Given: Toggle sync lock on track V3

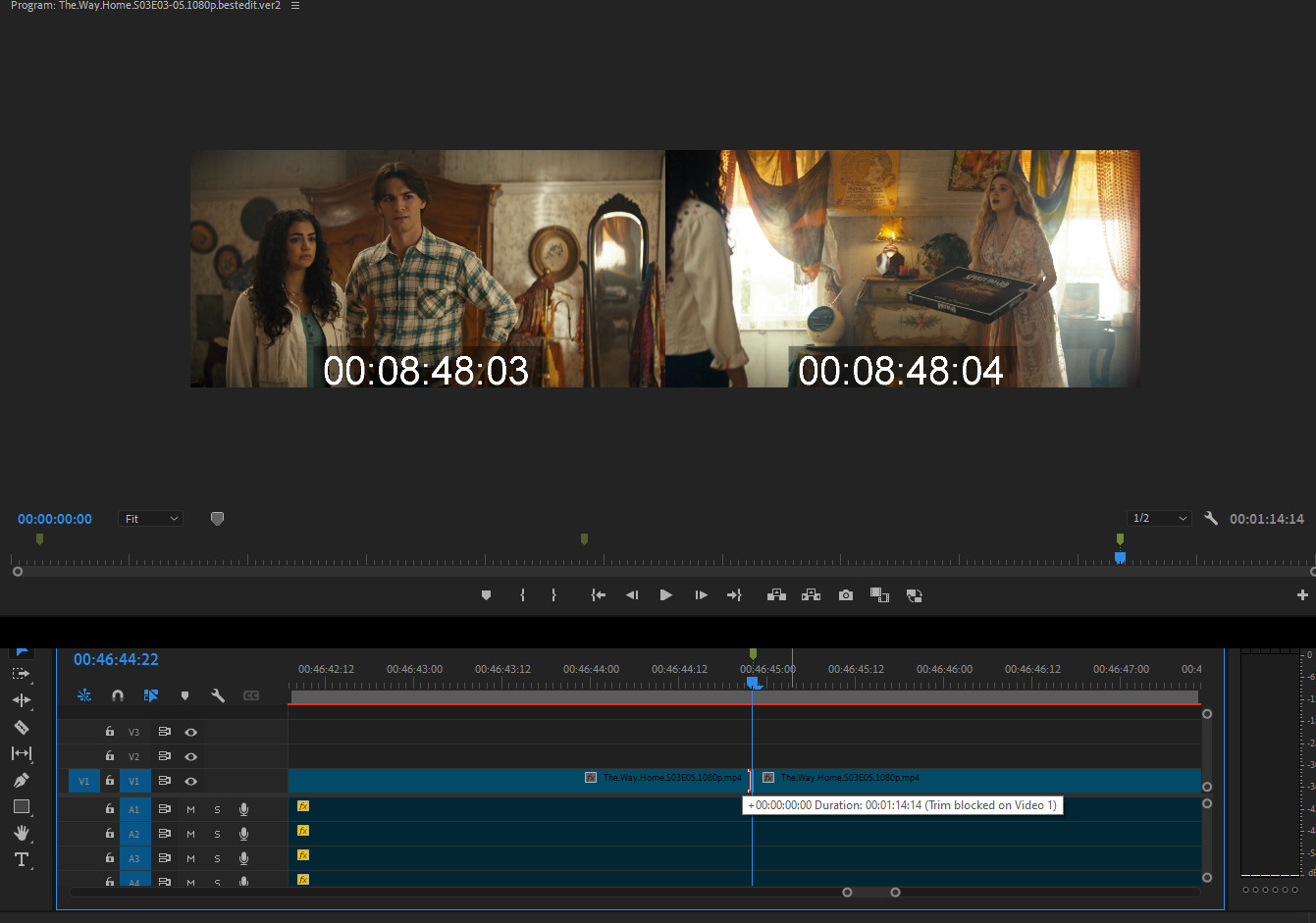Looking at the screenshot, I should click(x=164, y=732).
